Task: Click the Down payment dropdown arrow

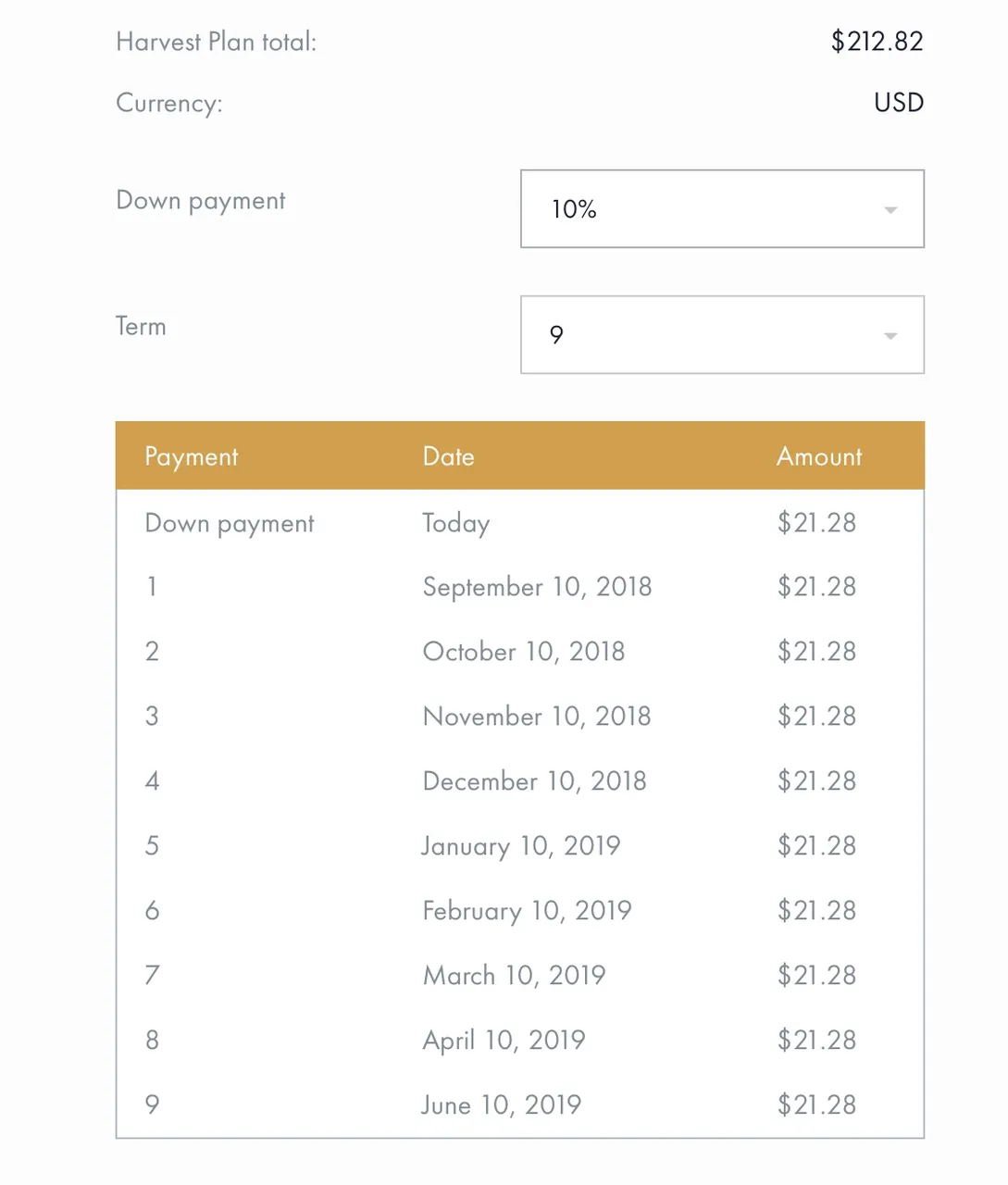Action: click(x=890, y=210)
